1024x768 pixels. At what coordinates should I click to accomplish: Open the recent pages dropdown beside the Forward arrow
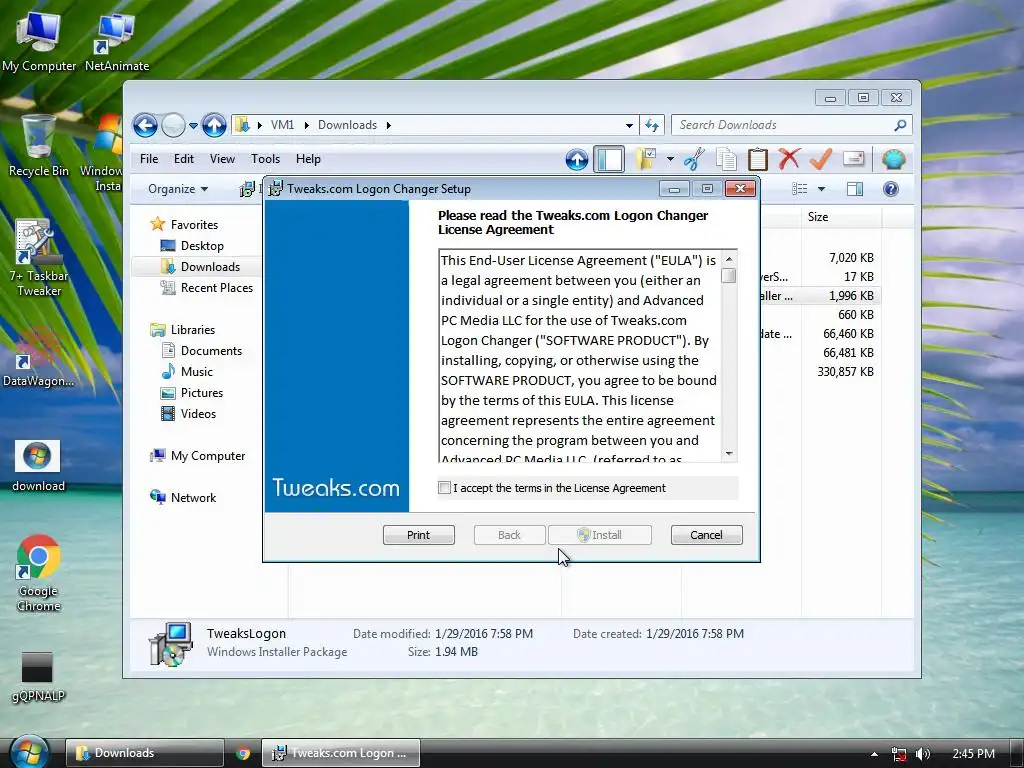coord(193,125)
